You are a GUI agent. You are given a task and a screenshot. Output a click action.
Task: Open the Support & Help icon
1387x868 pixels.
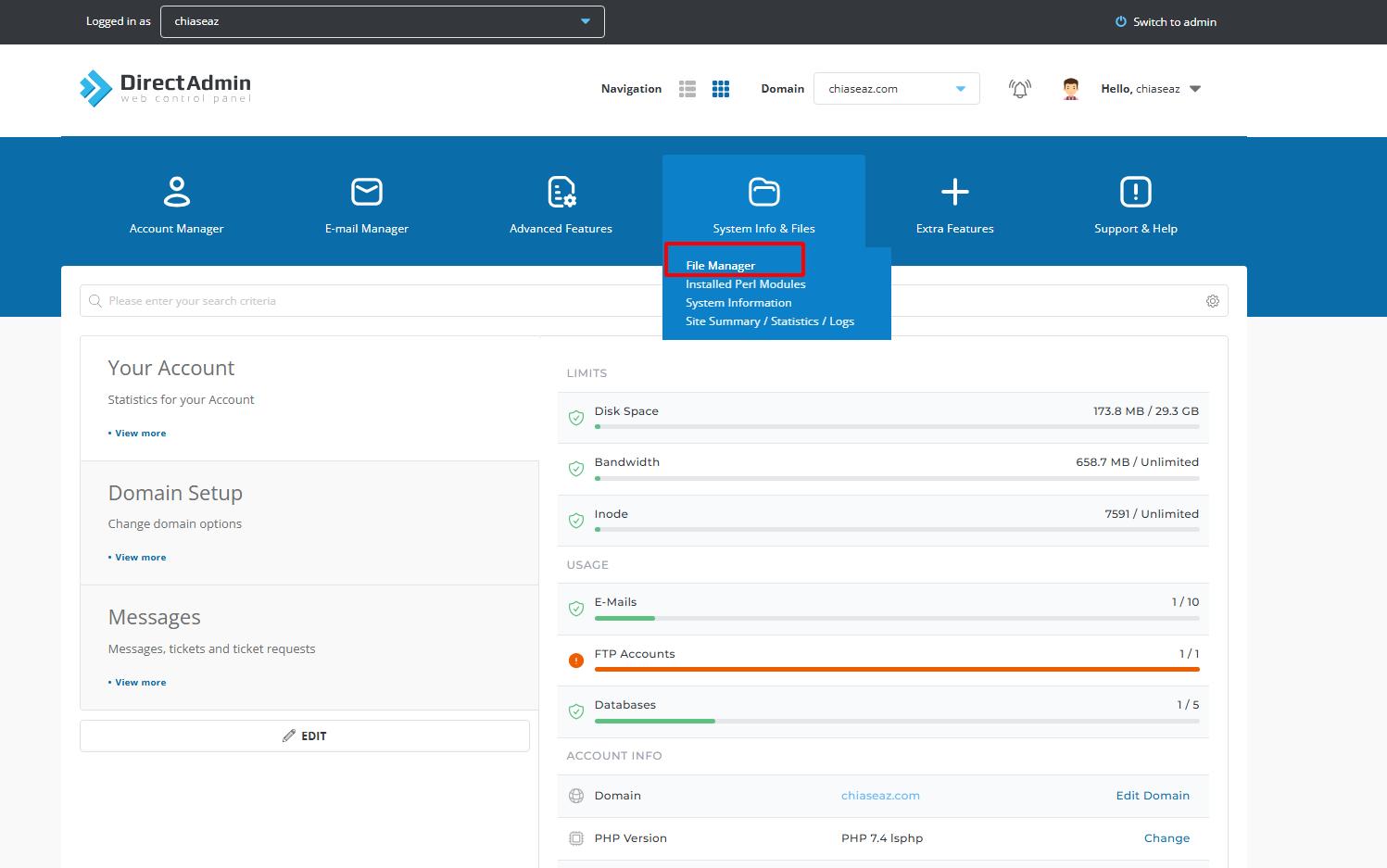(1135, 192)
